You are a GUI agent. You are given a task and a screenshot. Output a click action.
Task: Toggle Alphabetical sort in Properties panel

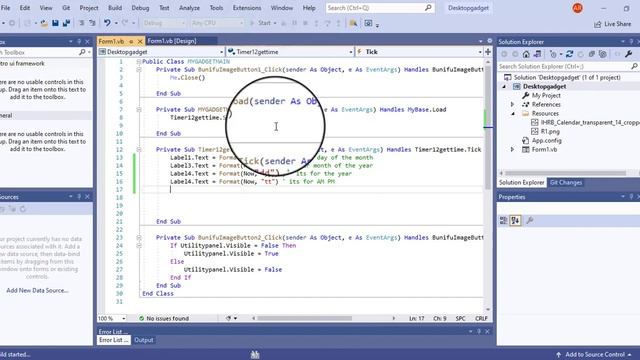(515, 220)
